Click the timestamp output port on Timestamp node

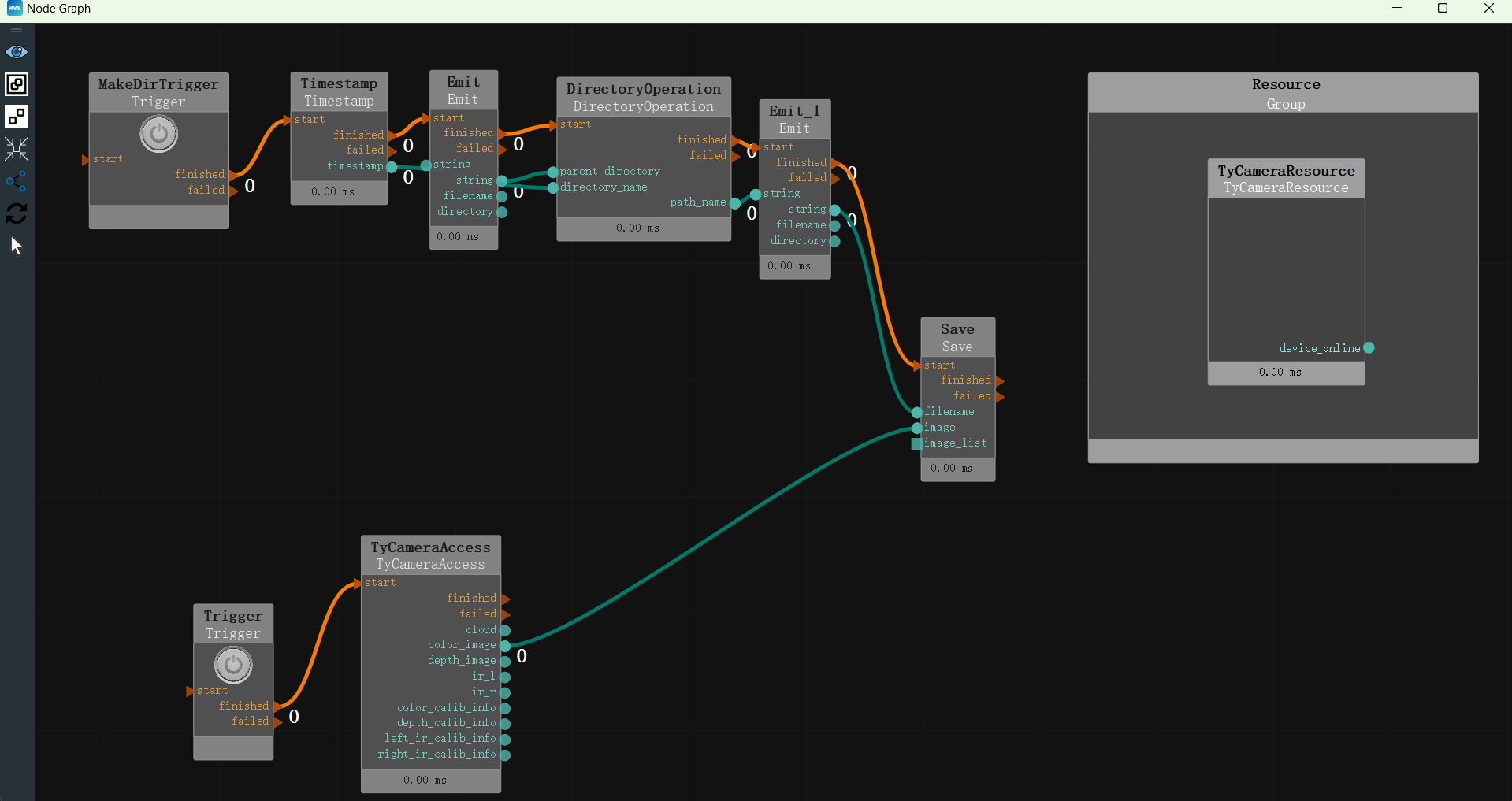392,167
